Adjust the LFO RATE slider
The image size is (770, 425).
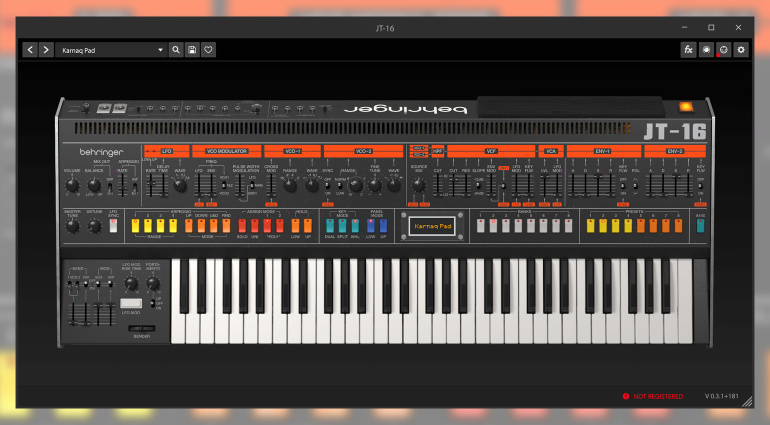[151, 186]
